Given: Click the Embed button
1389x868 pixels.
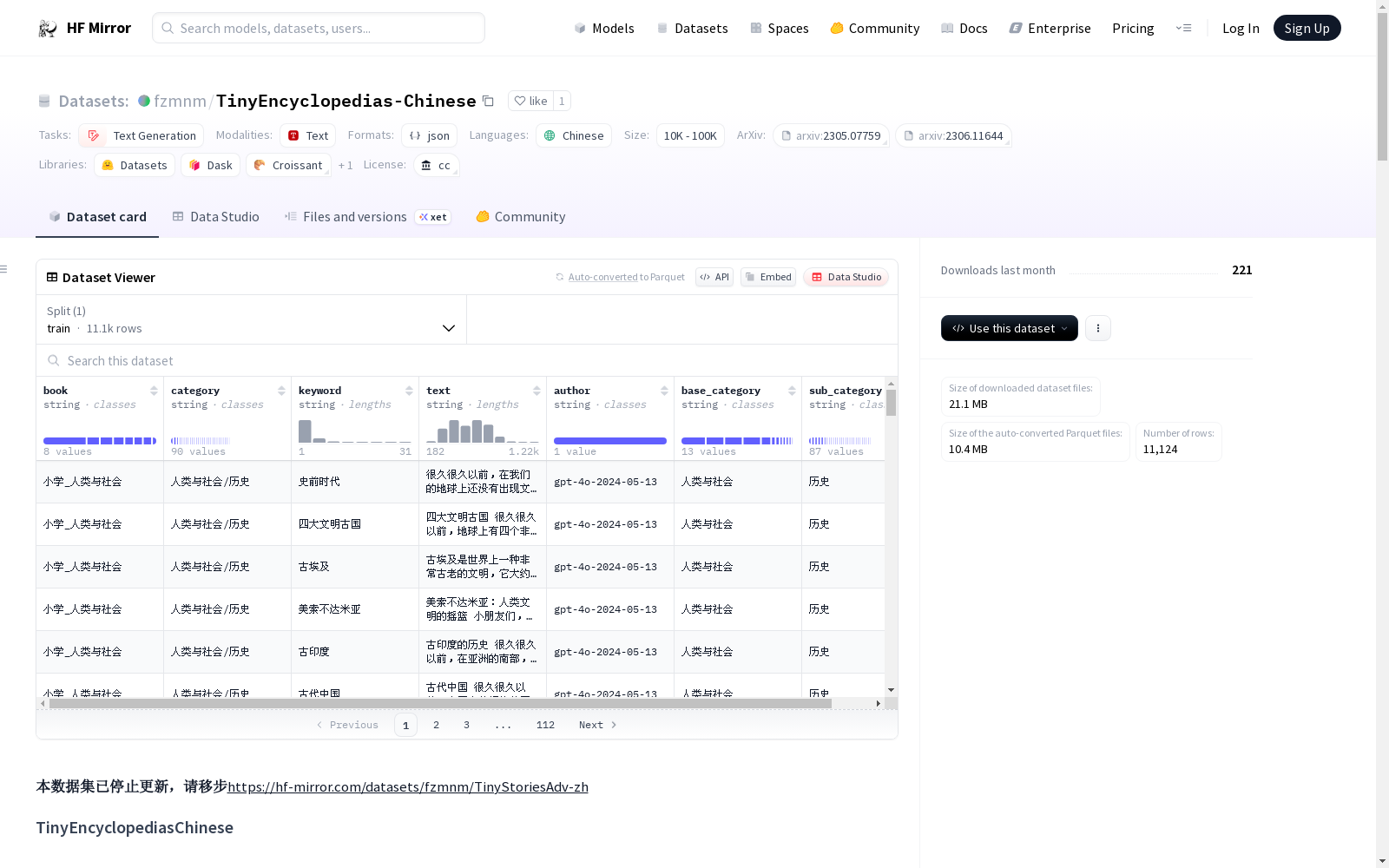Looking at the screenshot, I should pyautogui.click(x=768, y=277).
